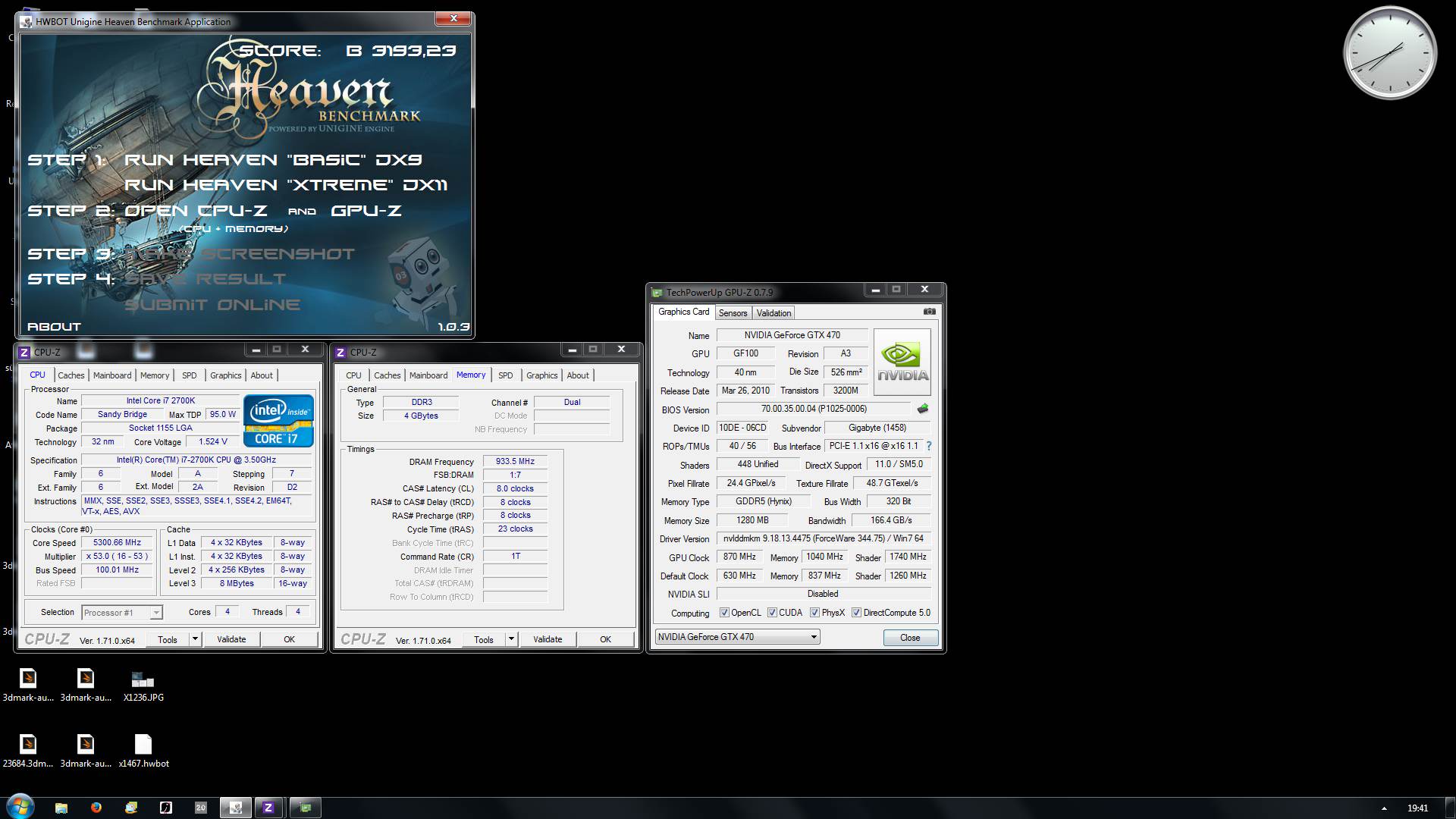The image size is (1456, 819).
Task: Click the SAVE RESULT step in Heaven
Action: point(205,279)
